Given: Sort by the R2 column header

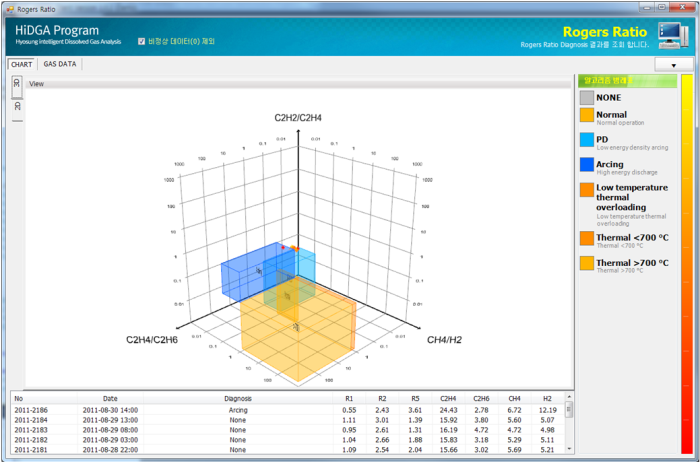Looking at the screenshot, I should pyautogui.click(x=382, y=399).
